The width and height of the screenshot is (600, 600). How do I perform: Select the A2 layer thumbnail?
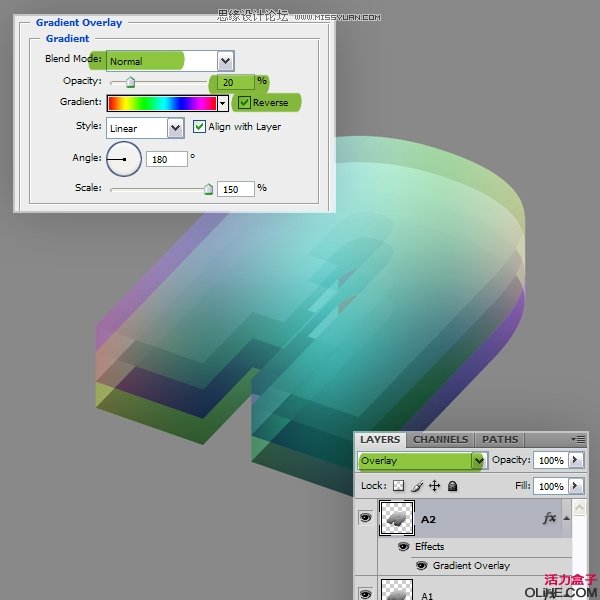(397, 518)
